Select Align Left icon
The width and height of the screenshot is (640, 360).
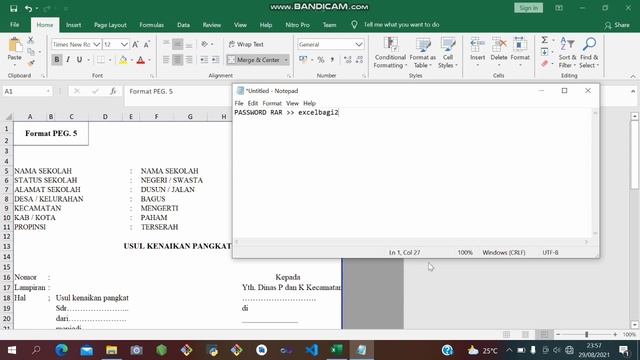tap(166, 60)
